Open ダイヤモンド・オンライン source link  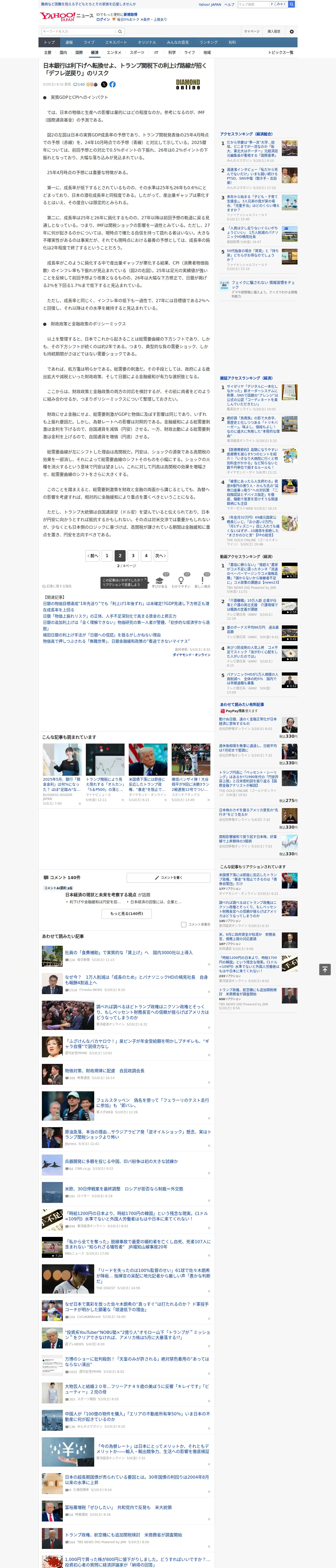tap(192, 655)
